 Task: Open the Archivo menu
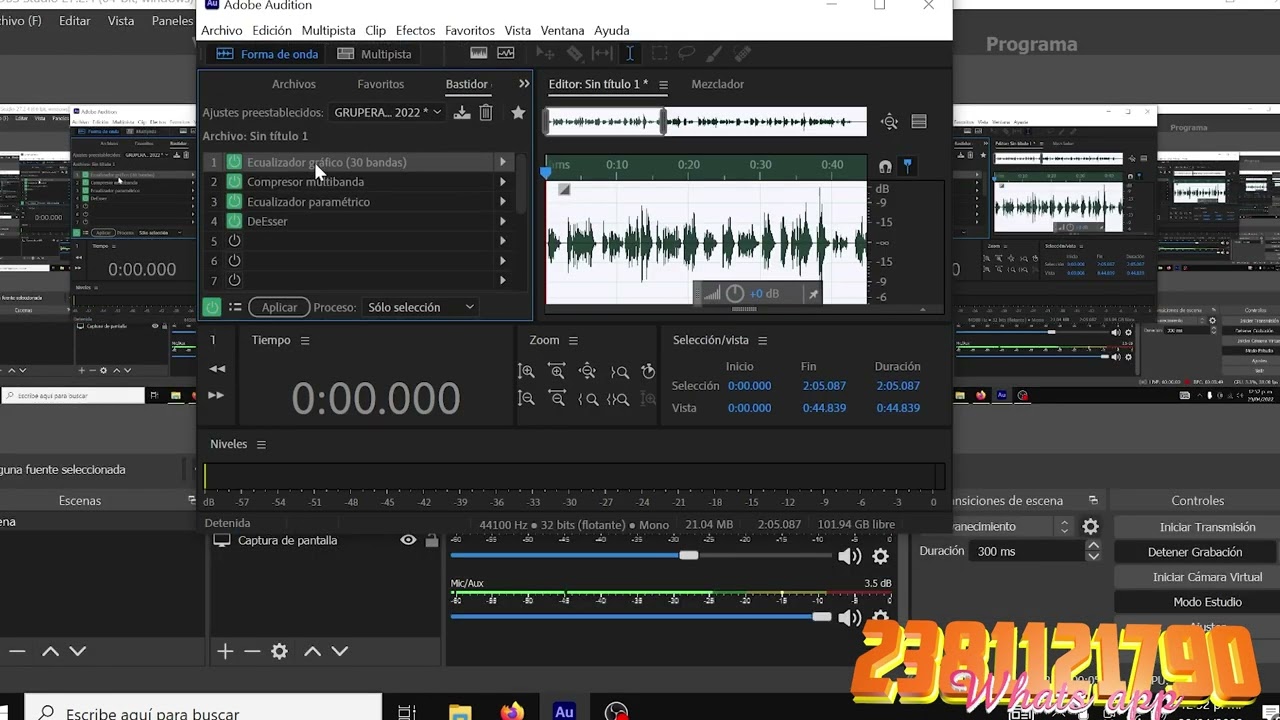click(x=222, y=31)
